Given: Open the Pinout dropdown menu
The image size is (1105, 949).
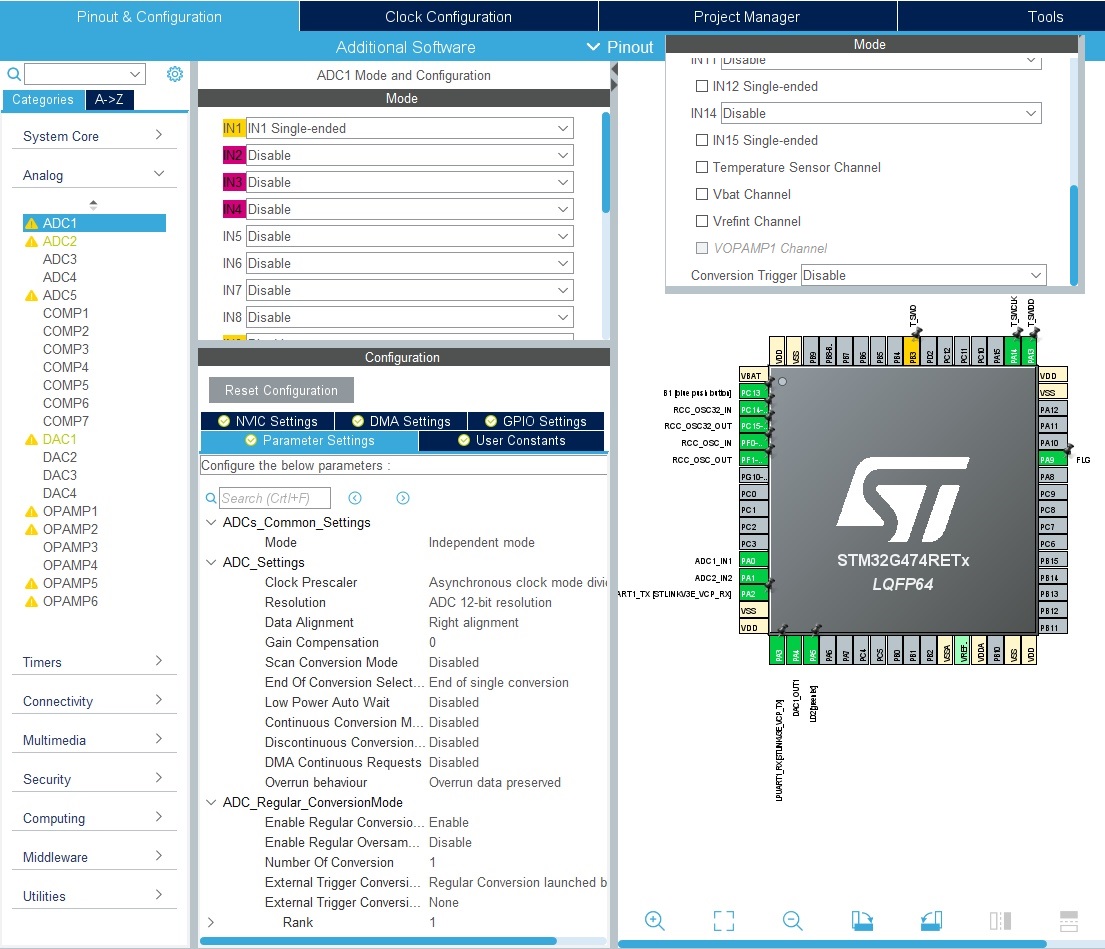Looking at the screenshot, I should pos(620,47).
